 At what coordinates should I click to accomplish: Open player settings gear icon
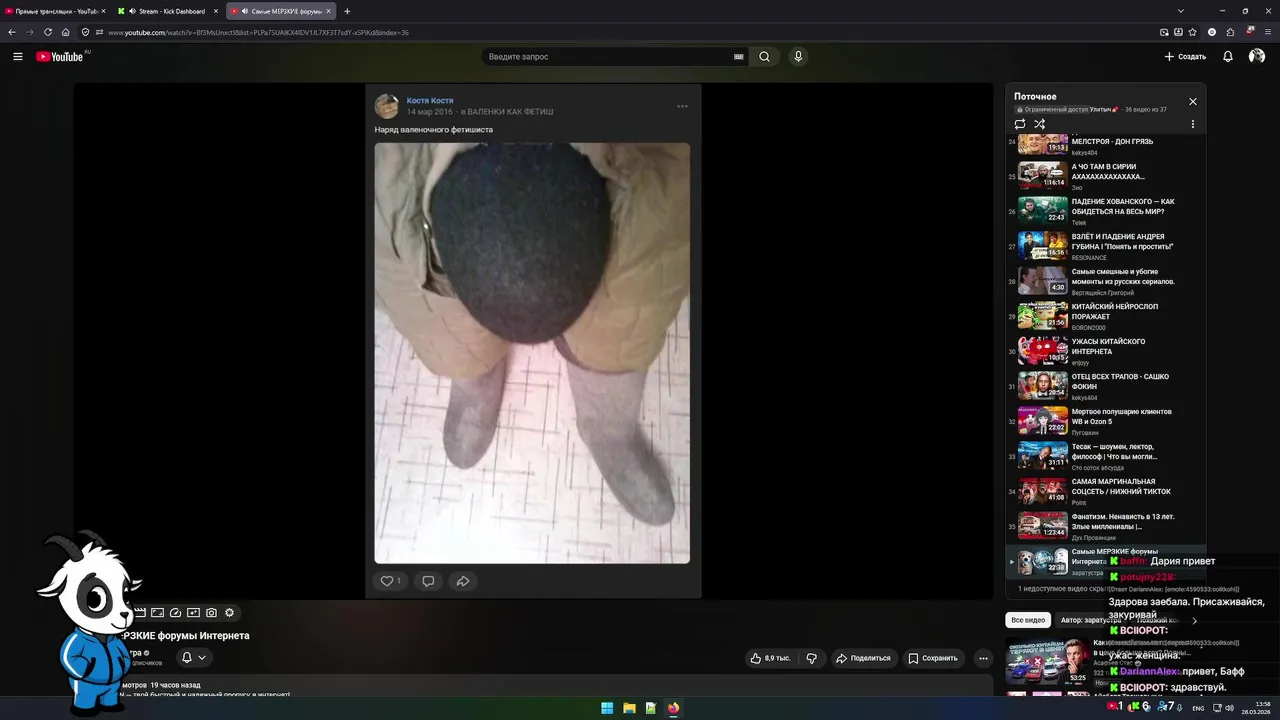point(229,613)
